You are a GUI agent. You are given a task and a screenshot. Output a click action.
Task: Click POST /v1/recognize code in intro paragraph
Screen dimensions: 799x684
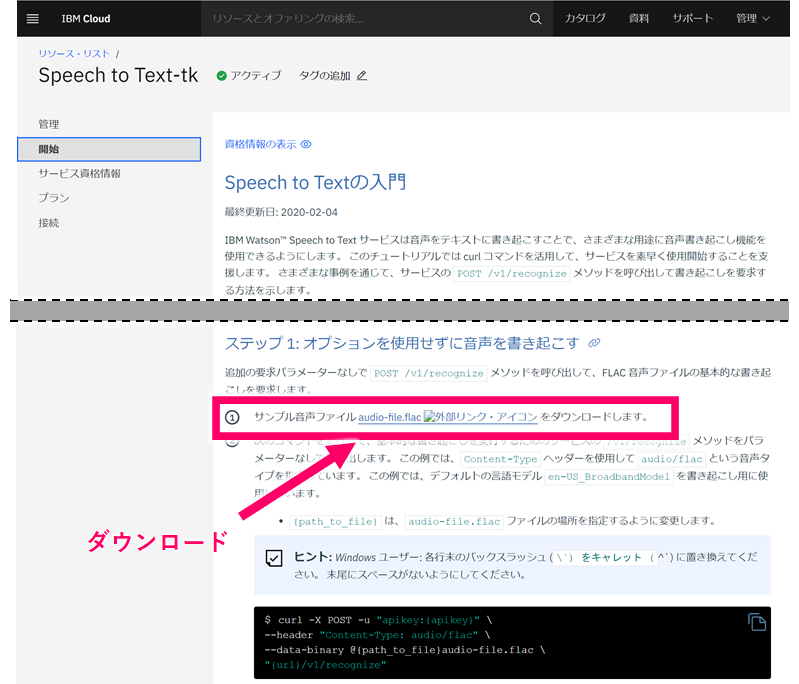pos(512,274)
